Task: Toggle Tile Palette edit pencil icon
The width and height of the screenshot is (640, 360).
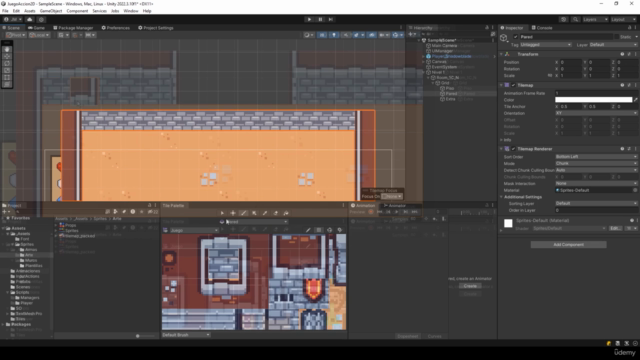Action: click(308, 230)
